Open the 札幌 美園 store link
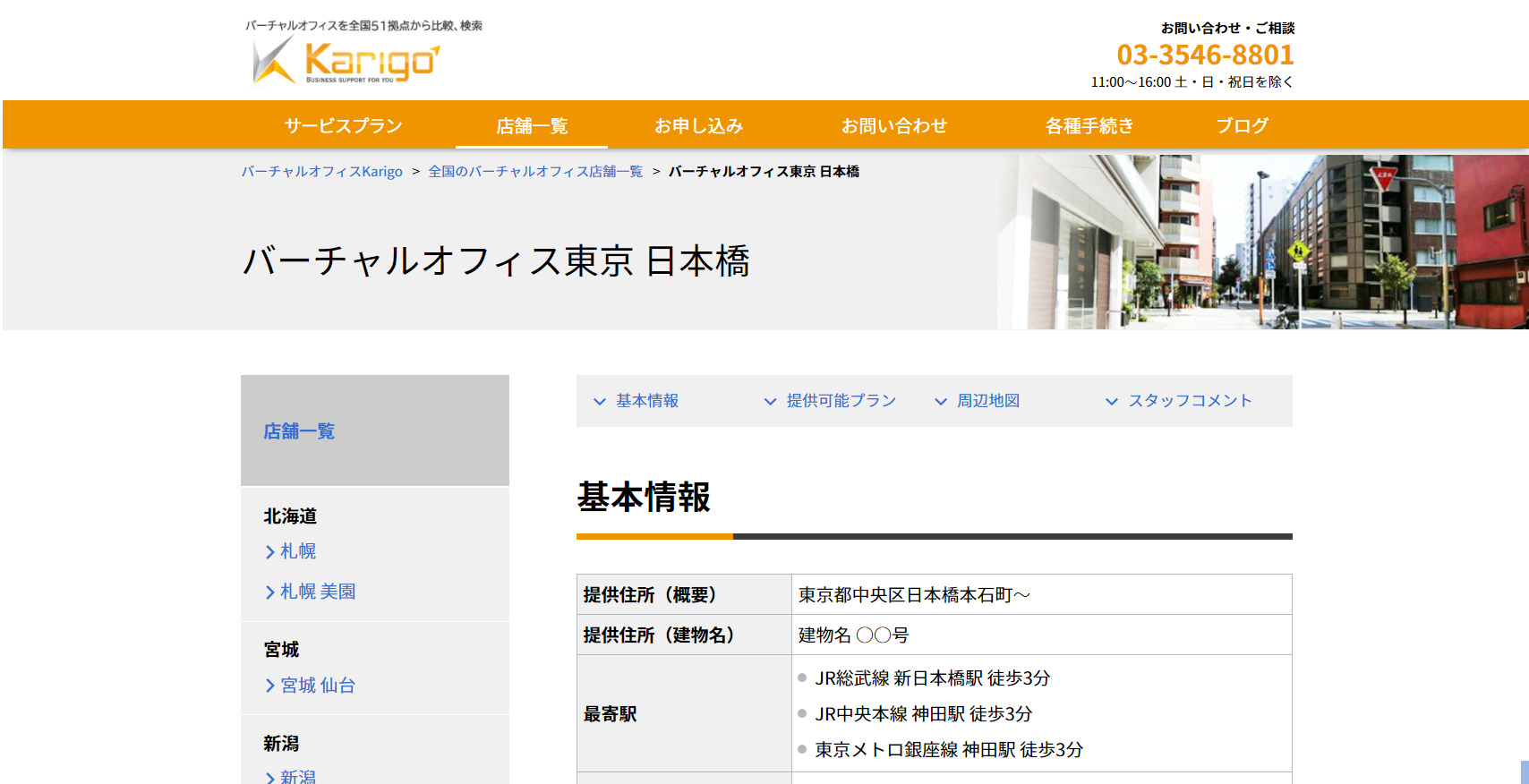The width and height of the screenshot is (1529, 784). tap(318, 592)
